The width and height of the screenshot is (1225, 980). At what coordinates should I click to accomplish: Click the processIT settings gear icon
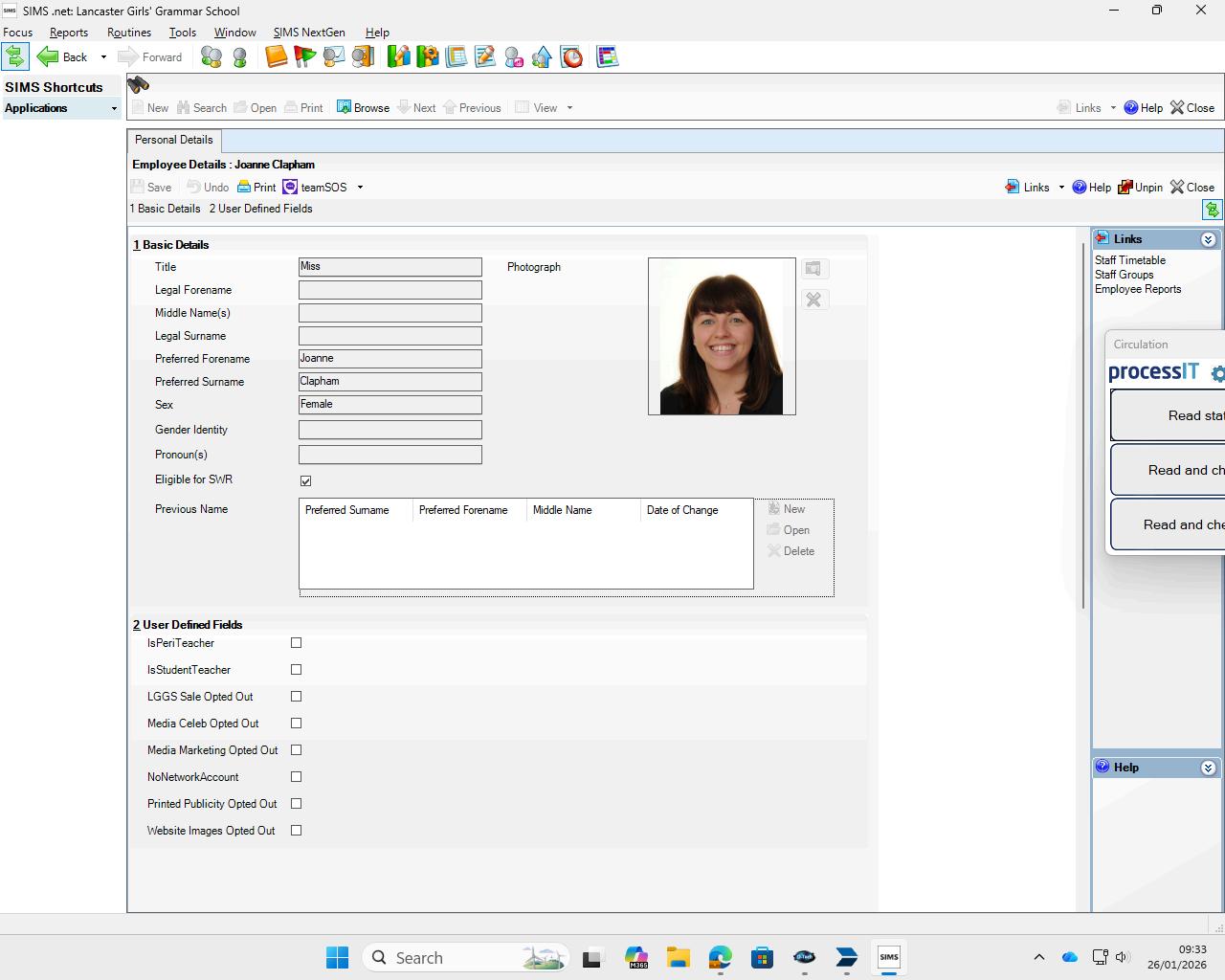1217,373
